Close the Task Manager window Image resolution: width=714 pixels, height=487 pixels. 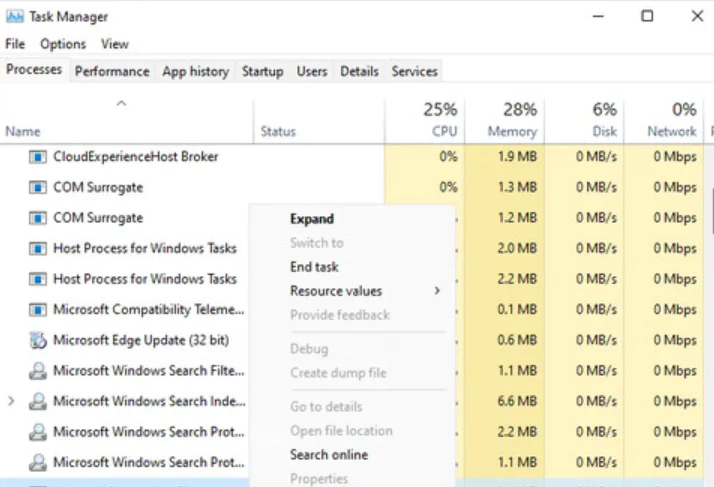coord(697,16)
